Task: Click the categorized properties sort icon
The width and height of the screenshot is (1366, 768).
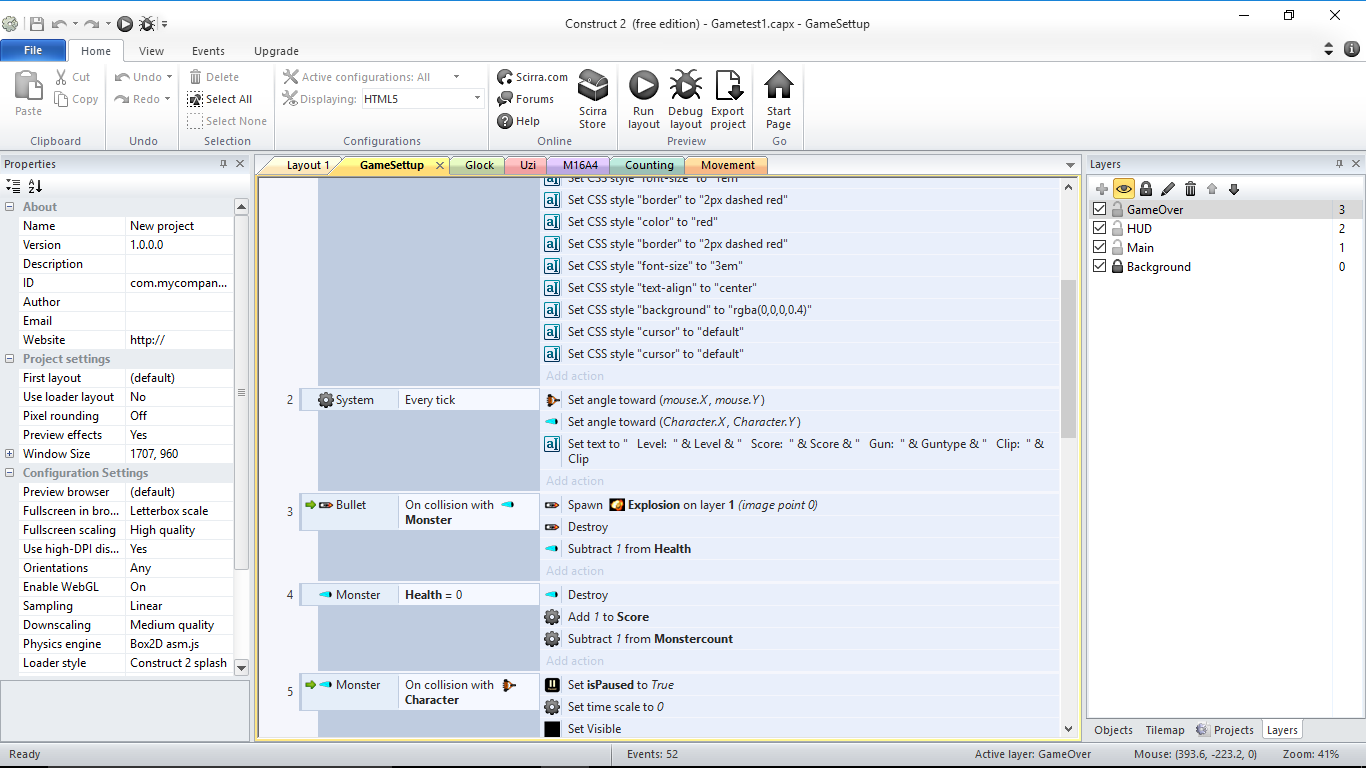Action: tap(13, 186)
